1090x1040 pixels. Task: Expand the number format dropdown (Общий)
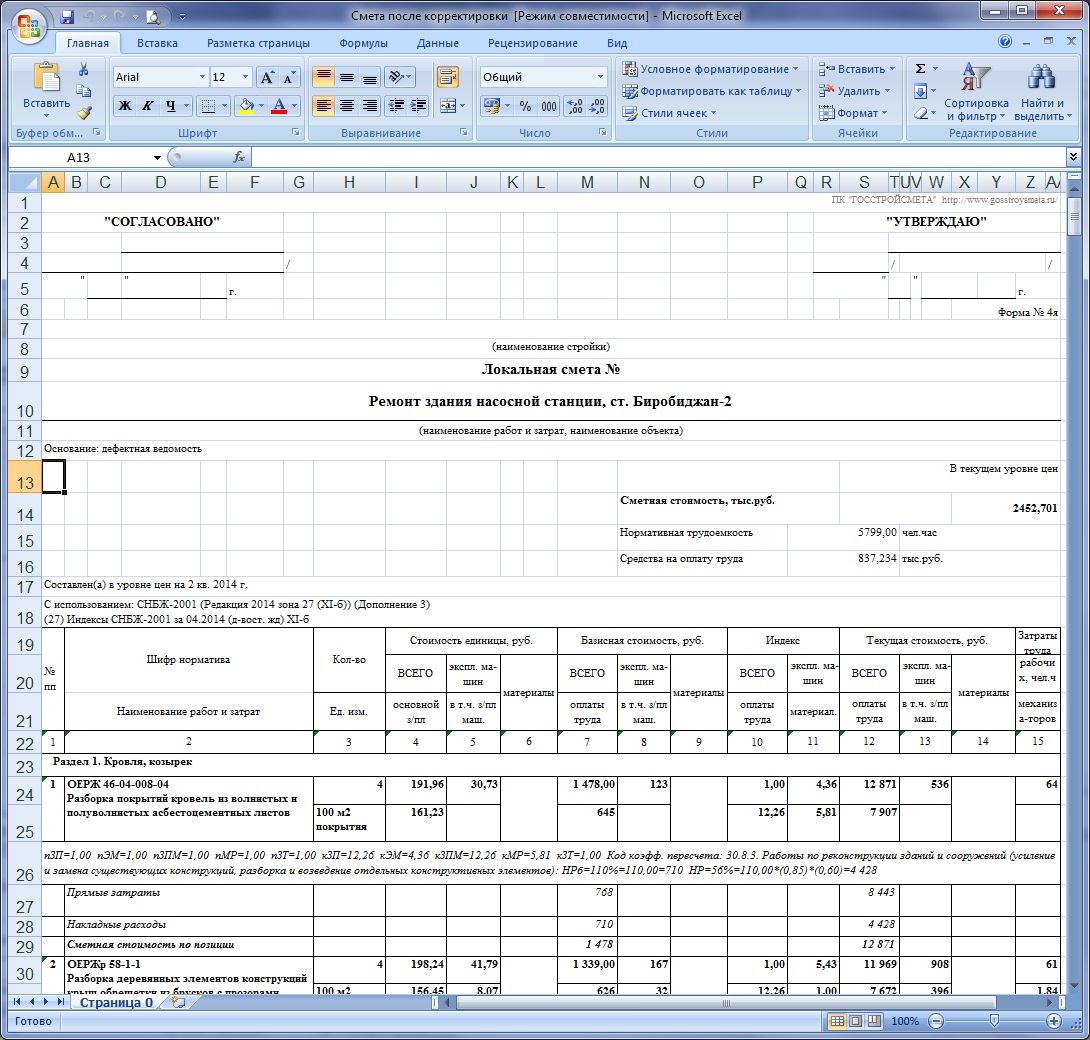click(600, 77)
